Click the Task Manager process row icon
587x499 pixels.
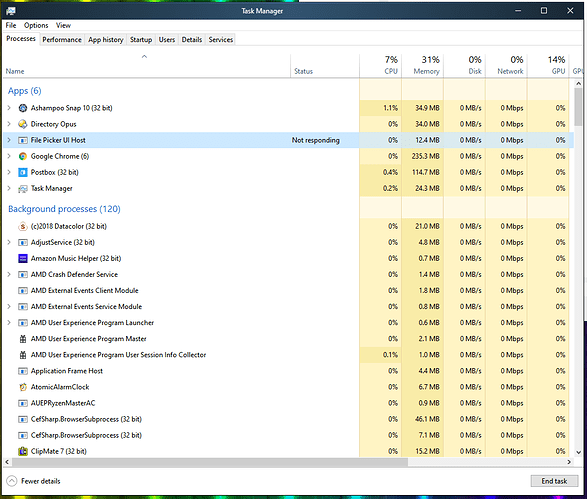(23, 188)
